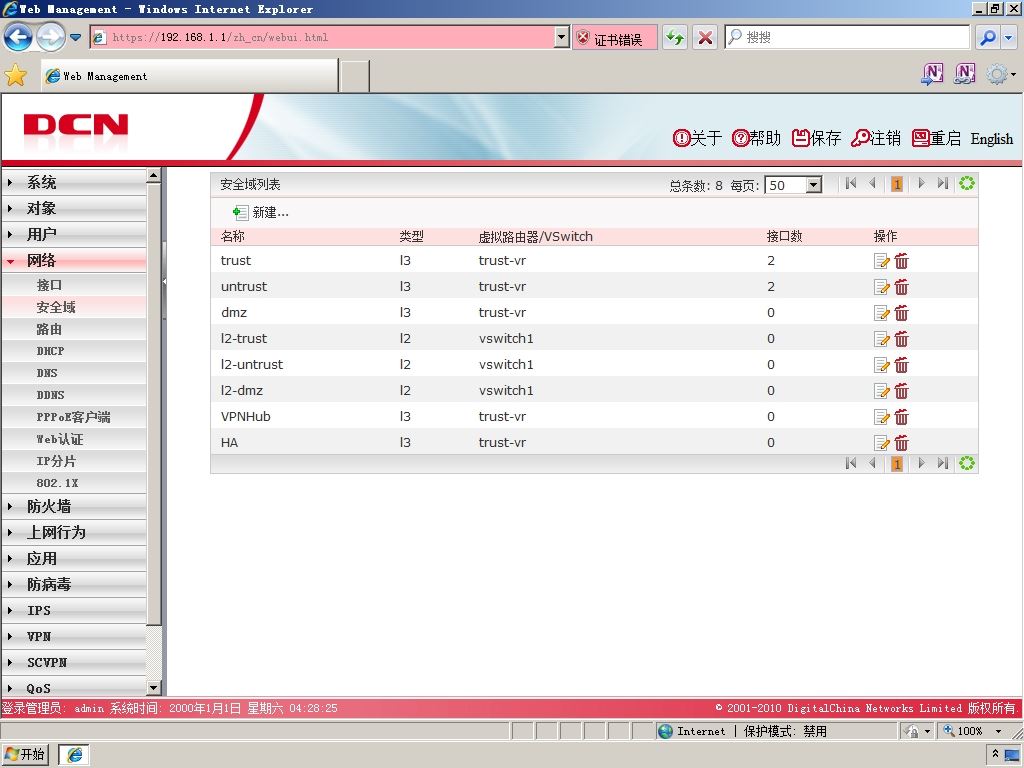1024x768 pixels.
Task: Open the DNS submenu item
Action: pyautogui.click(x=74, y=373)
